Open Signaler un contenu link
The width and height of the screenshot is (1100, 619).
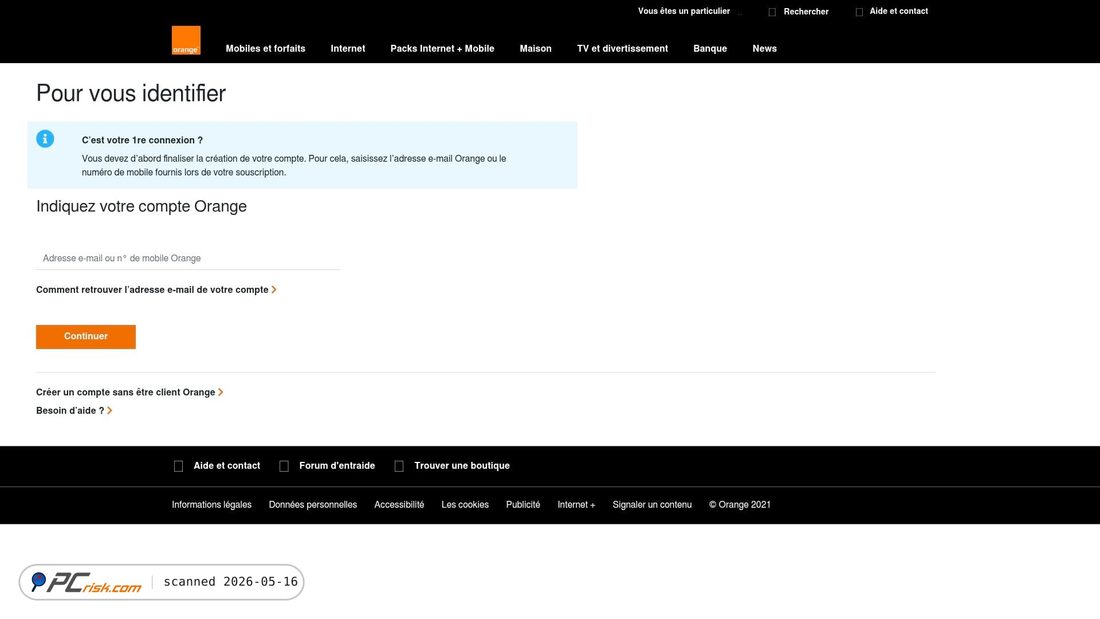[x=652, y=505]
